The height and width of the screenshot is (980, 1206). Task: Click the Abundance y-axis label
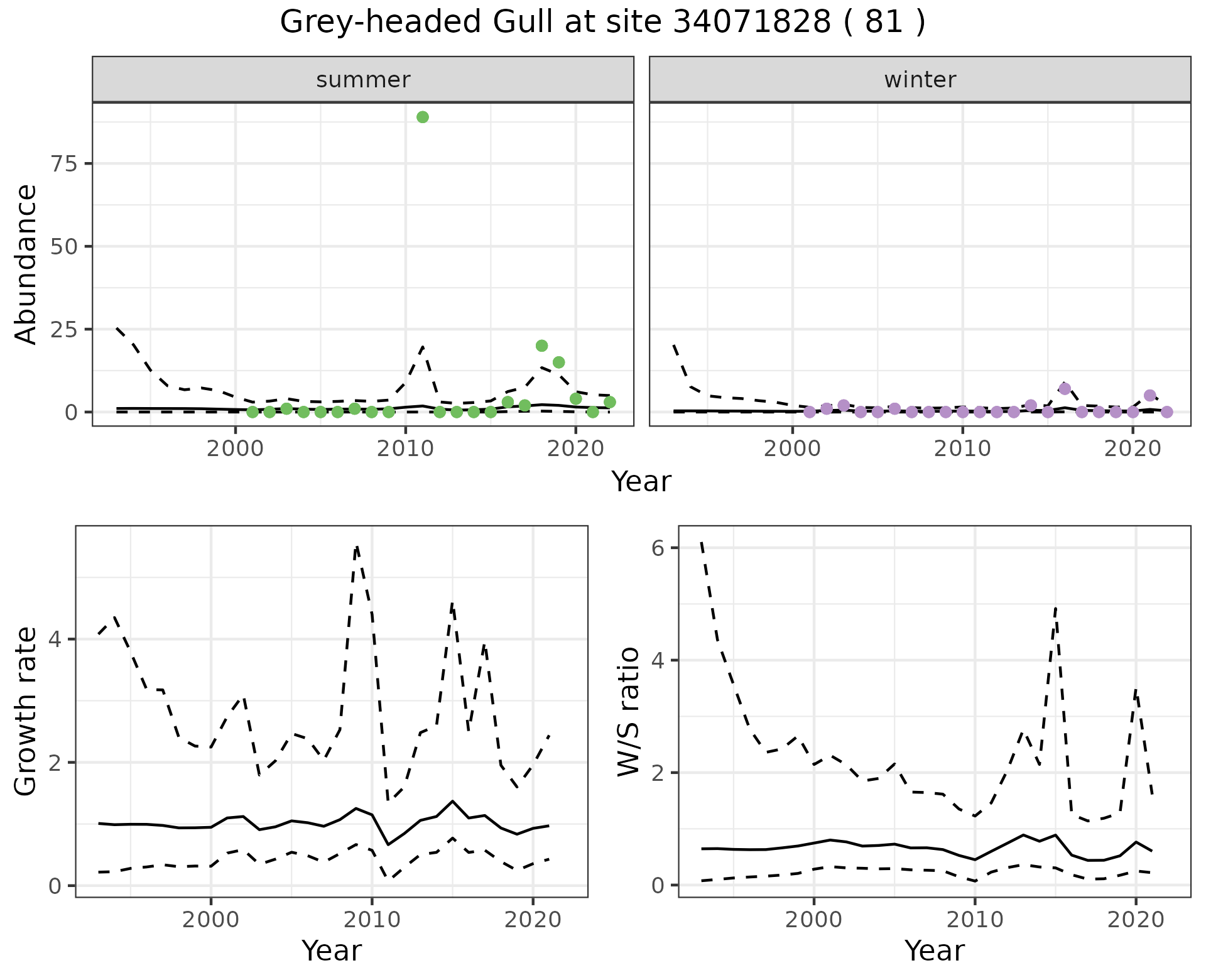[26, 264]
